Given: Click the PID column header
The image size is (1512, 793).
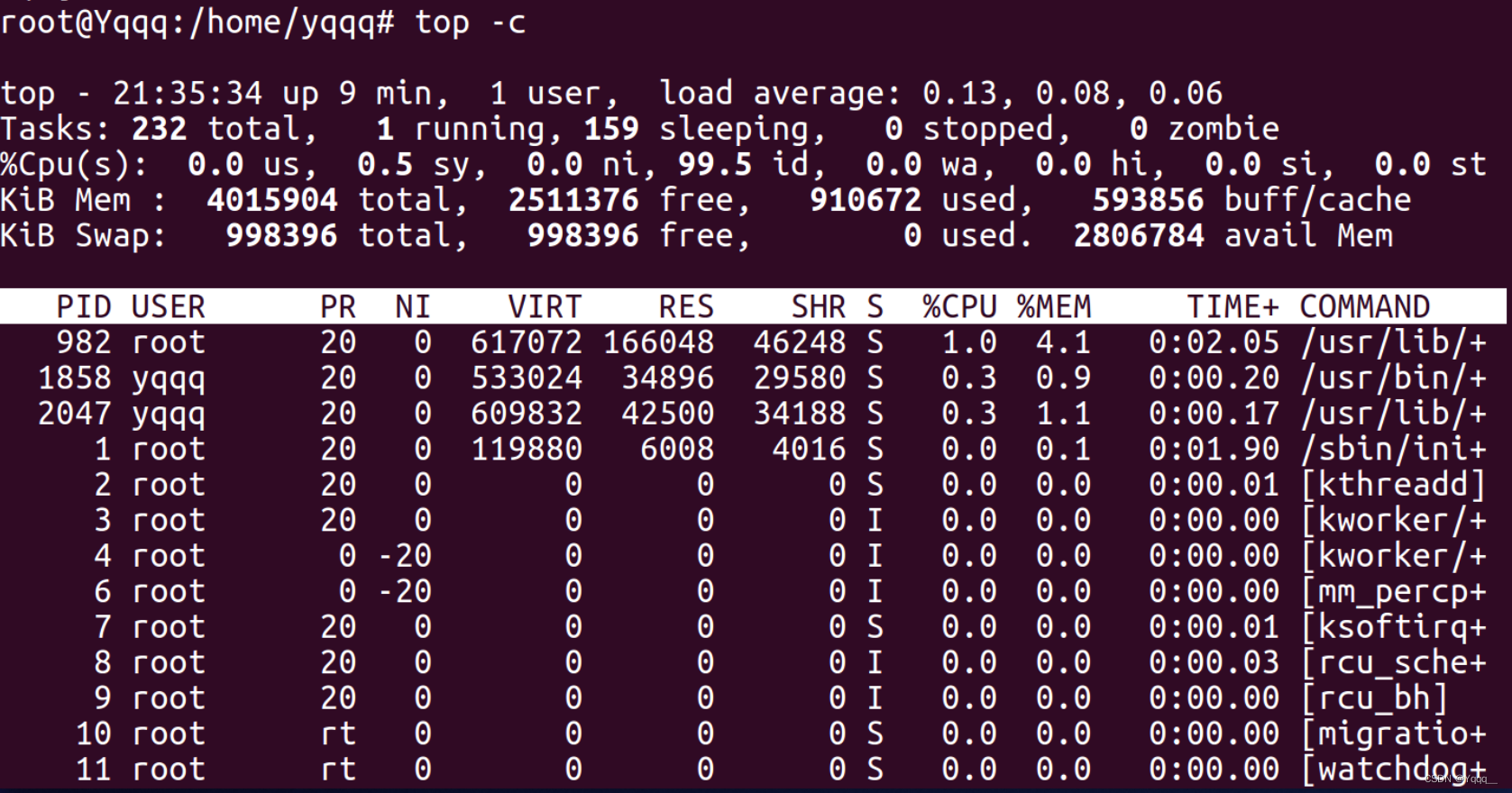Looking at the screenshot, I should 84,306.
